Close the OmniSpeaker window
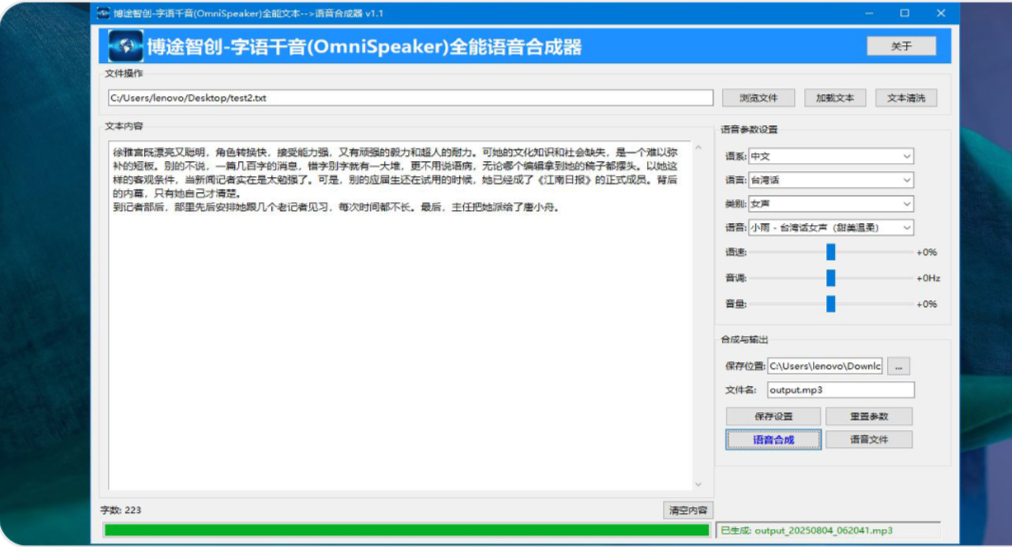The height and width of the screenshot is (547, 1012). point(941,13)
